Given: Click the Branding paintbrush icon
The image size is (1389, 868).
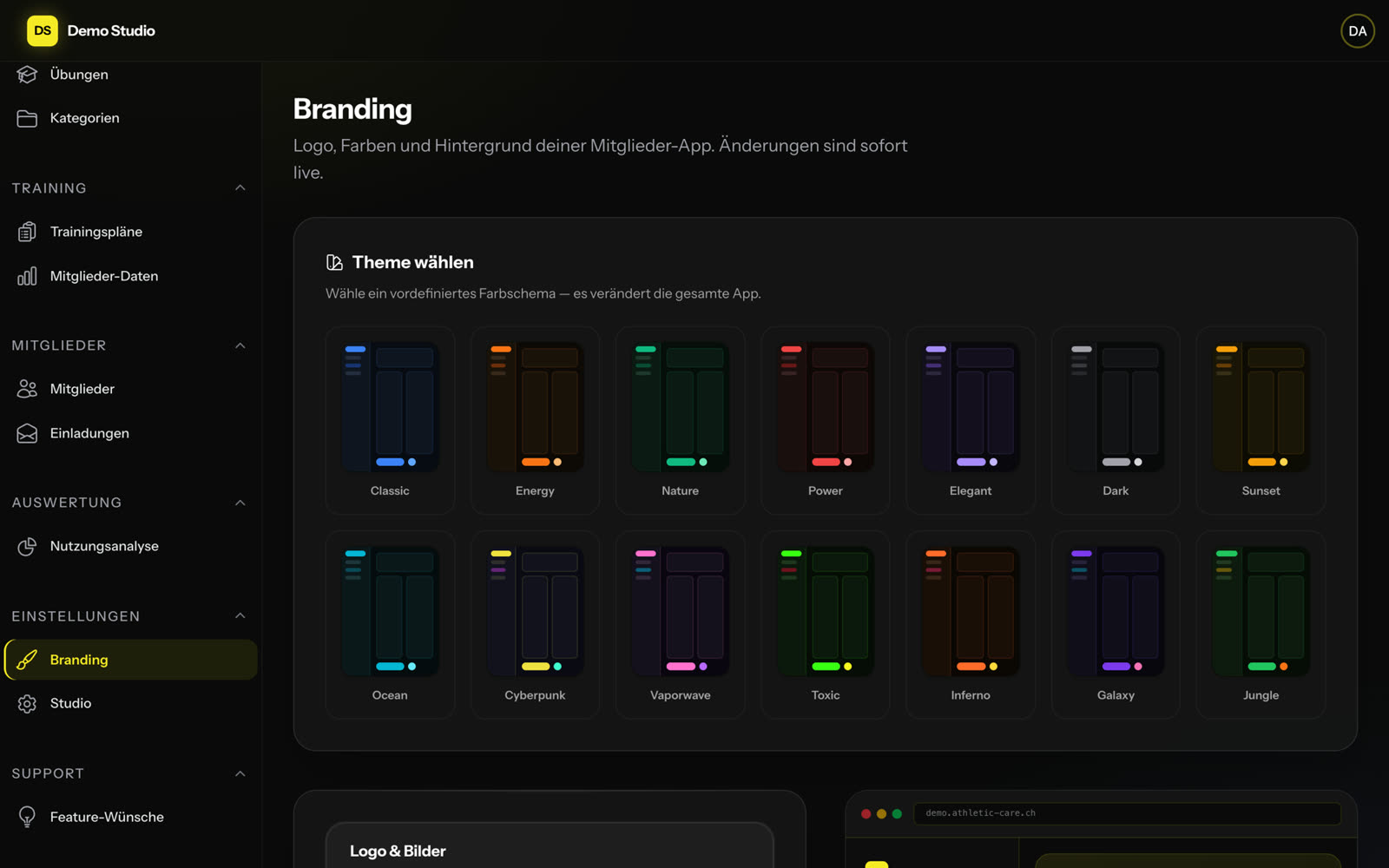Looking at the screenshot, I should coord(27,660).
